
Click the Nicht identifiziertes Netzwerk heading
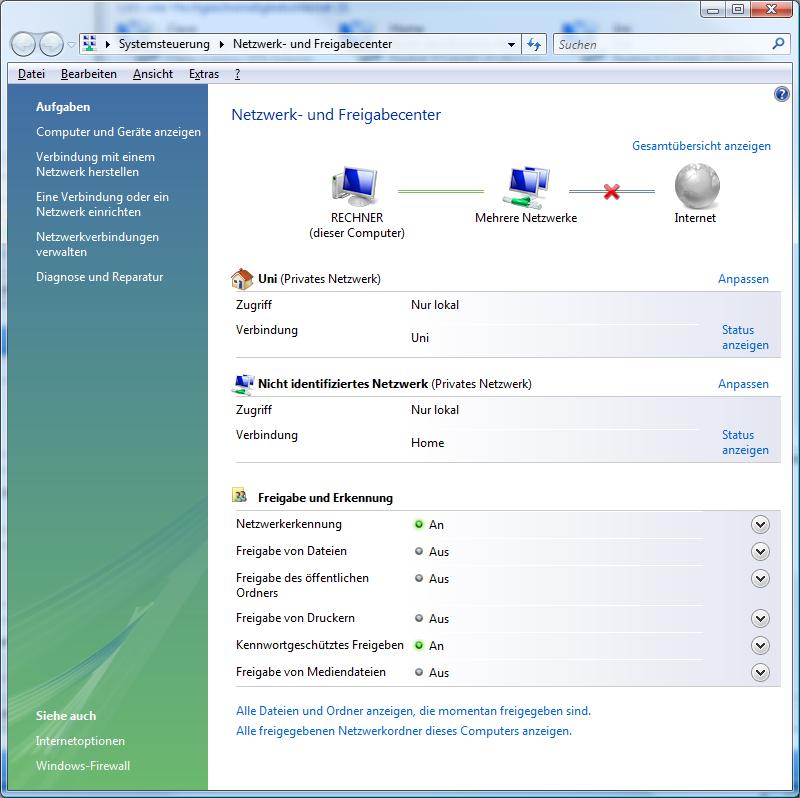click(343, 384)
